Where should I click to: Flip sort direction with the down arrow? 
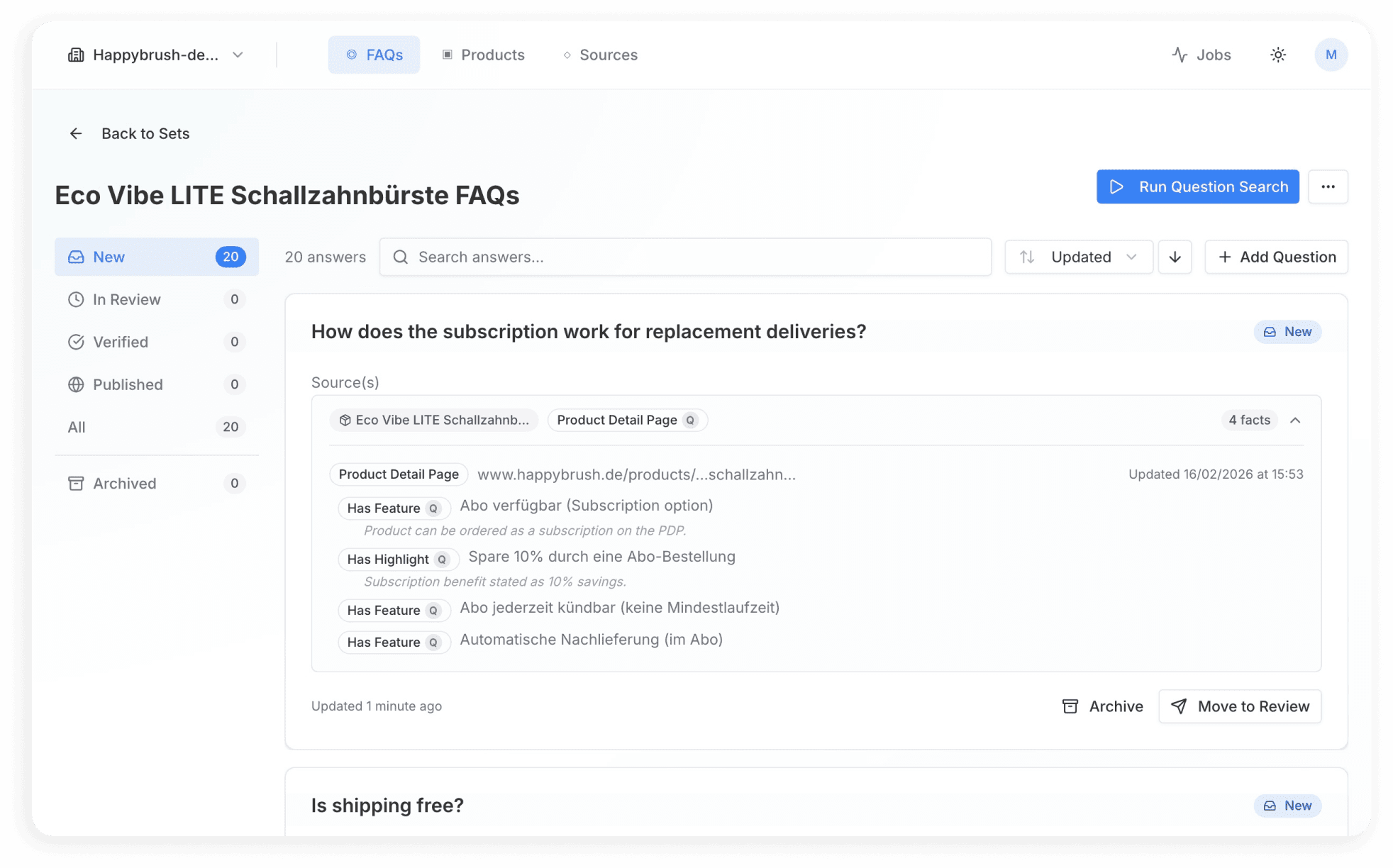pos(1175,257)
